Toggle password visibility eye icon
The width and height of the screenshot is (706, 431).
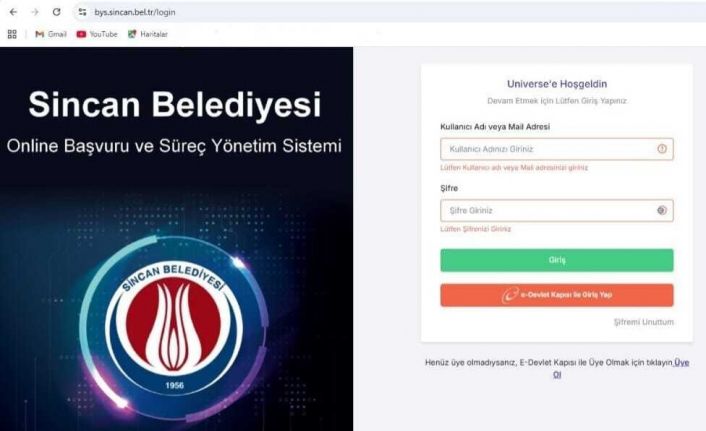tap(661, 210)
